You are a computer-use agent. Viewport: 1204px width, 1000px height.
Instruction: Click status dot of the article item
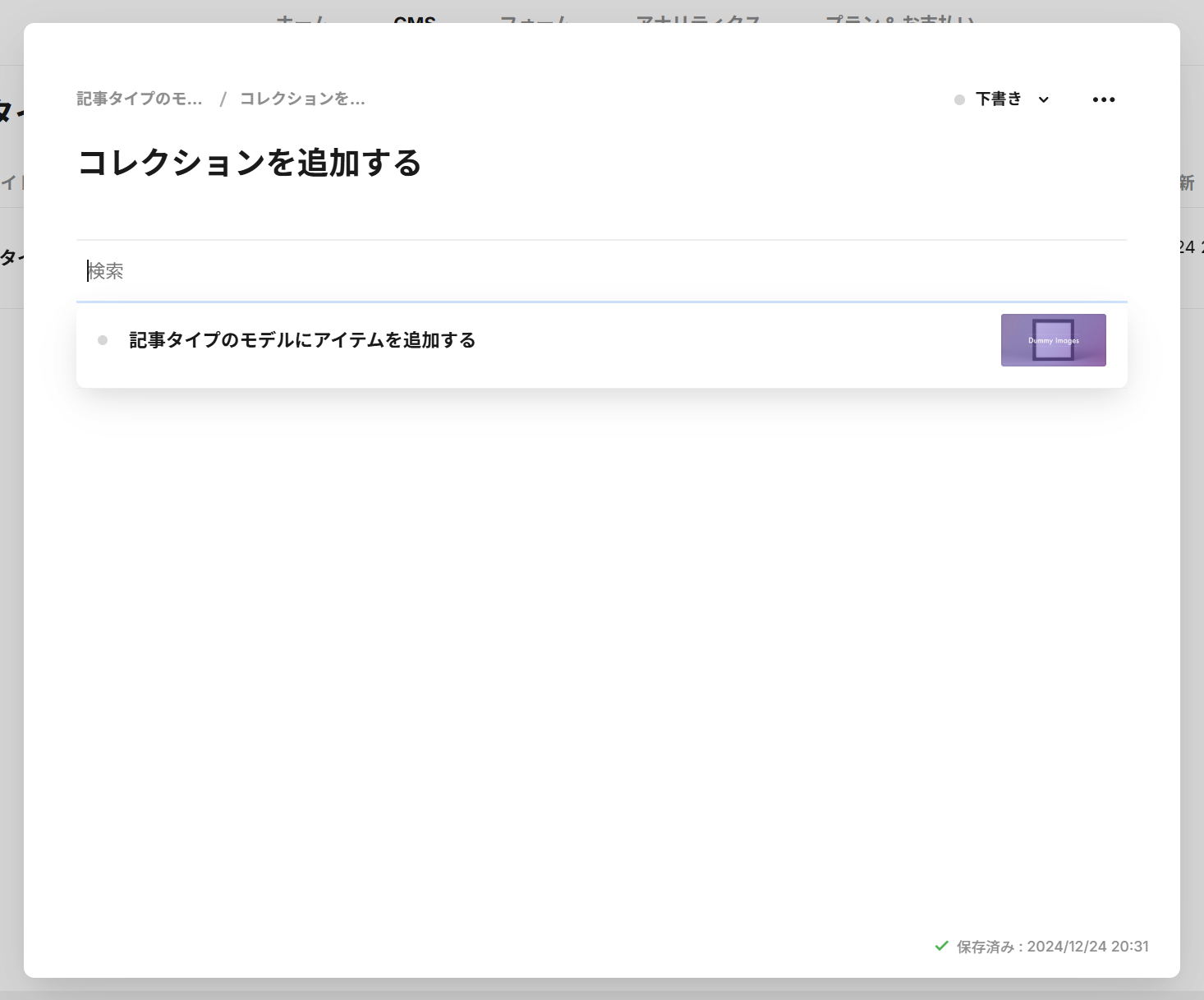click(103, 340)
